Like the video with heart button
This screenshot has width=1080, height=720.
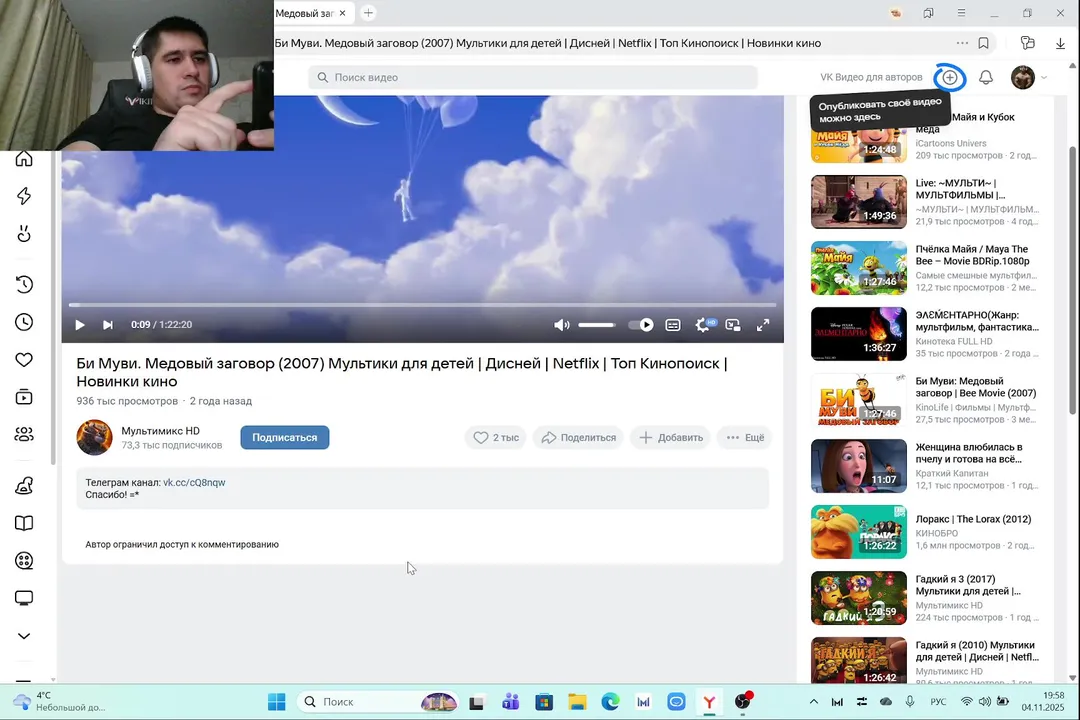point(496,438)
